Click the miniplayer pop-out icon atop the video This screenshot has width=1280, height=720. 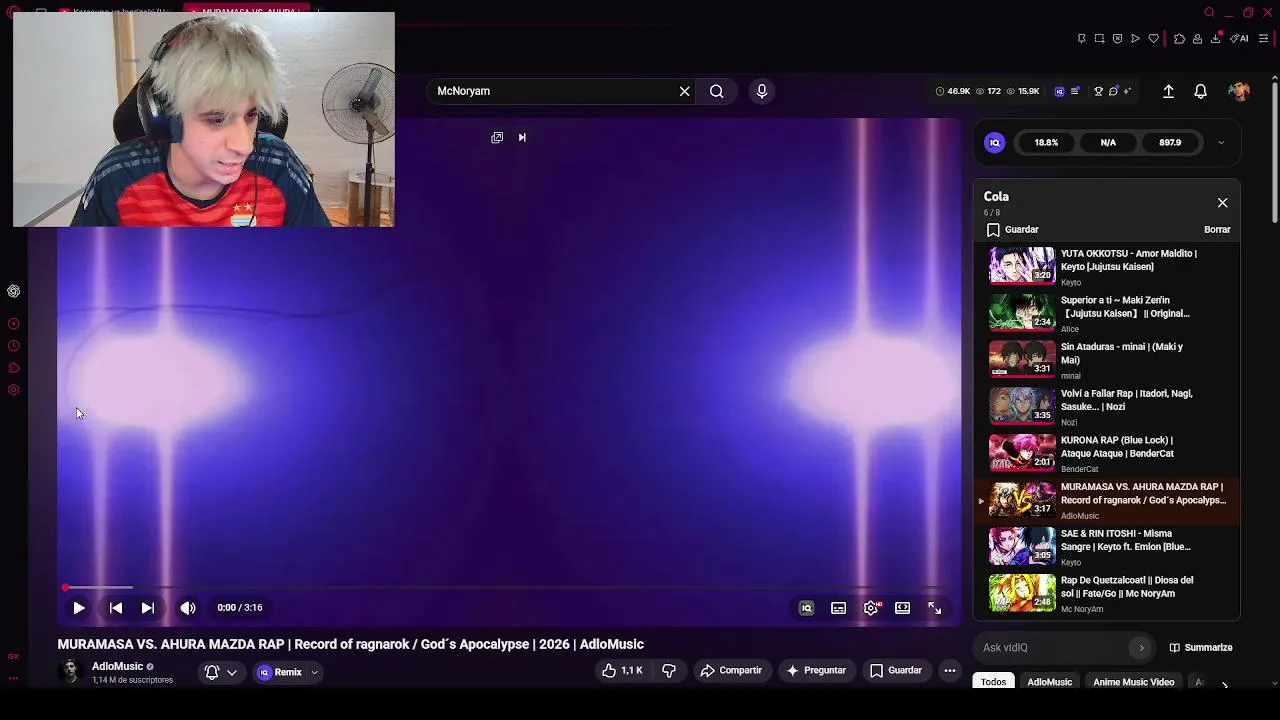click(497, 138)
